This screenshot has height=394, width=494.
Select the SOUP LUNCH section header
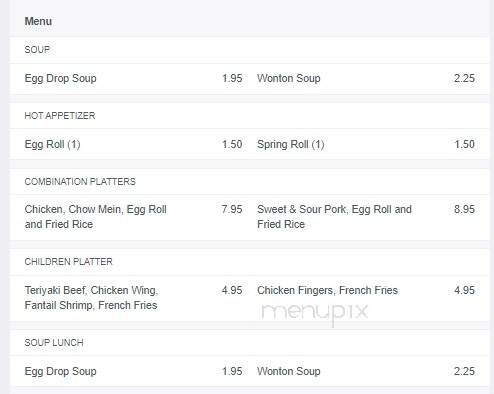[x=54, y=343]
